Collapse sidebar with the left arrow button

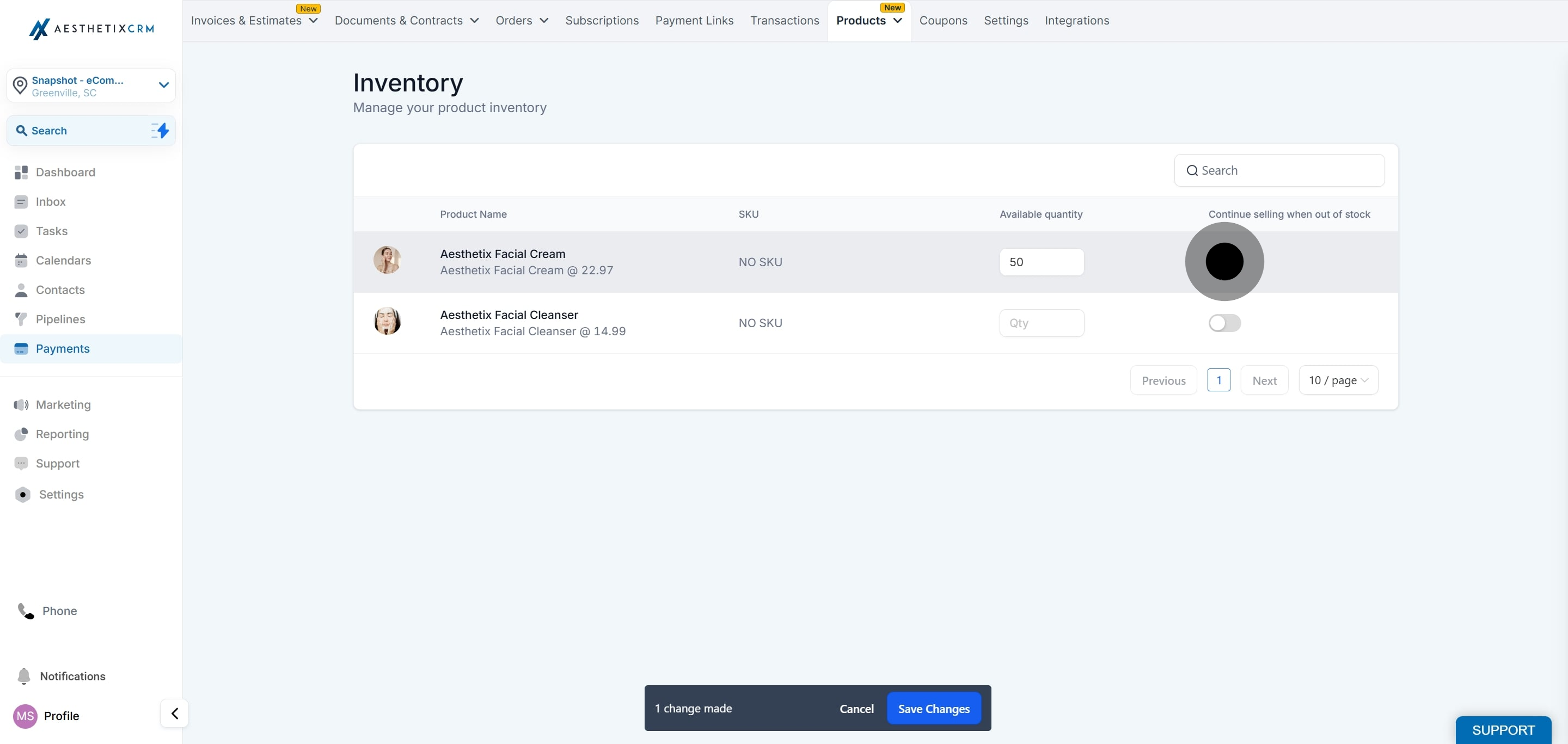click(x=175, y=713)
